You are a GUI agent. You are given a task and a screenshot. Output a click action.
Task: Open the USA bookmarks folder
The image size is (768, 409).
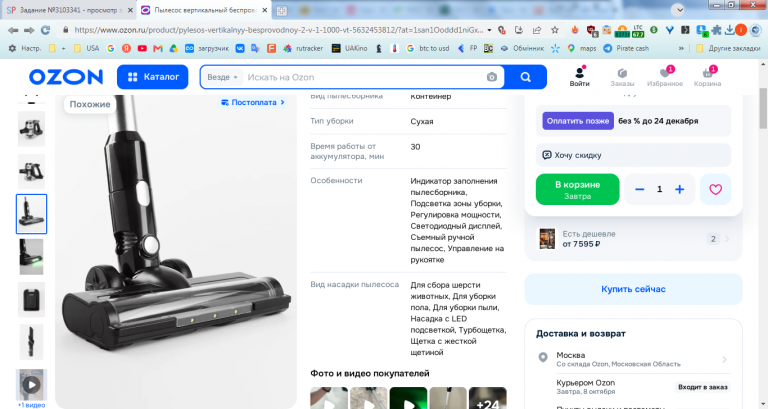tap(86, 48)
